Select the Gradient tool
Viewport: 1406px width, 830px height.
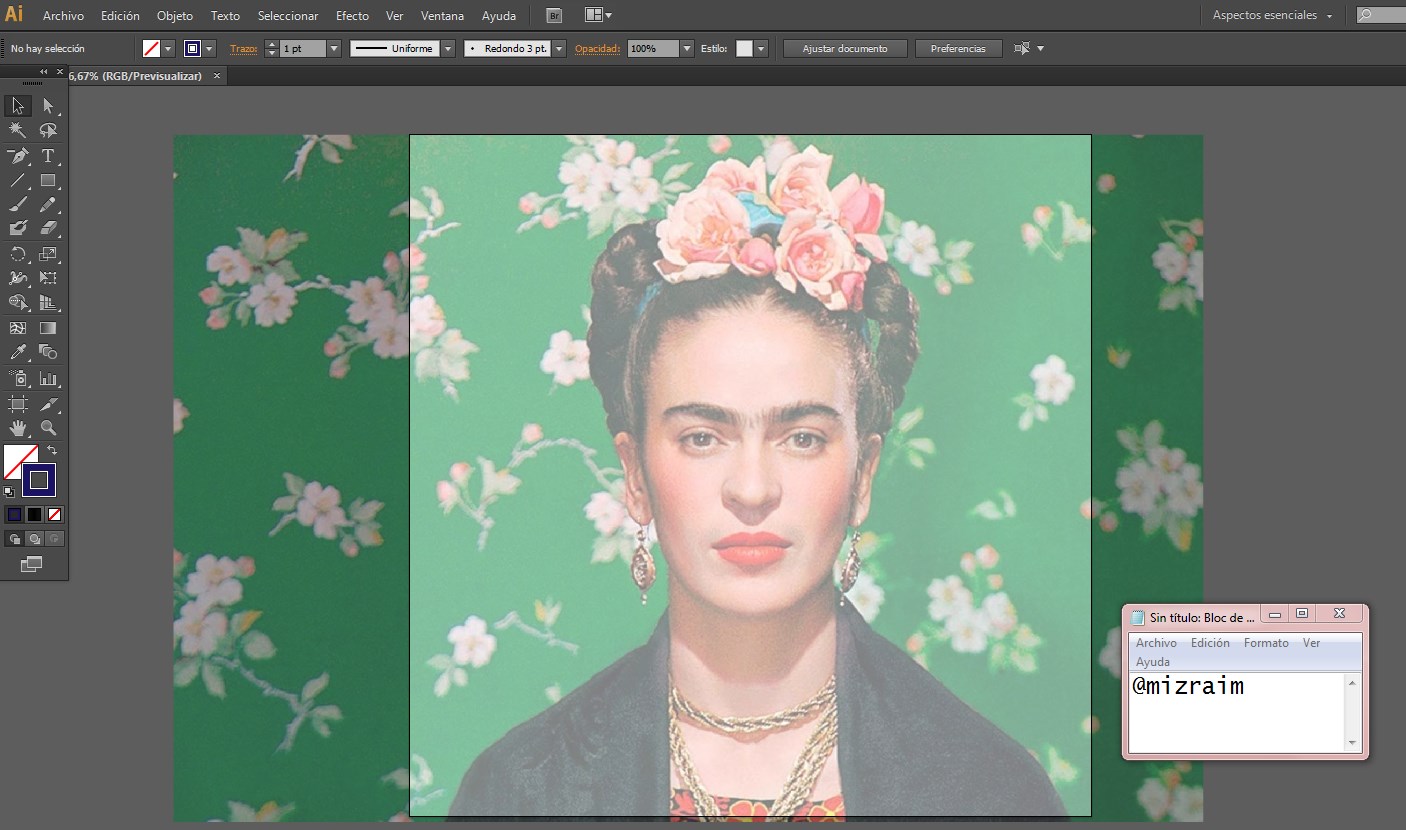tap(48, 328)
